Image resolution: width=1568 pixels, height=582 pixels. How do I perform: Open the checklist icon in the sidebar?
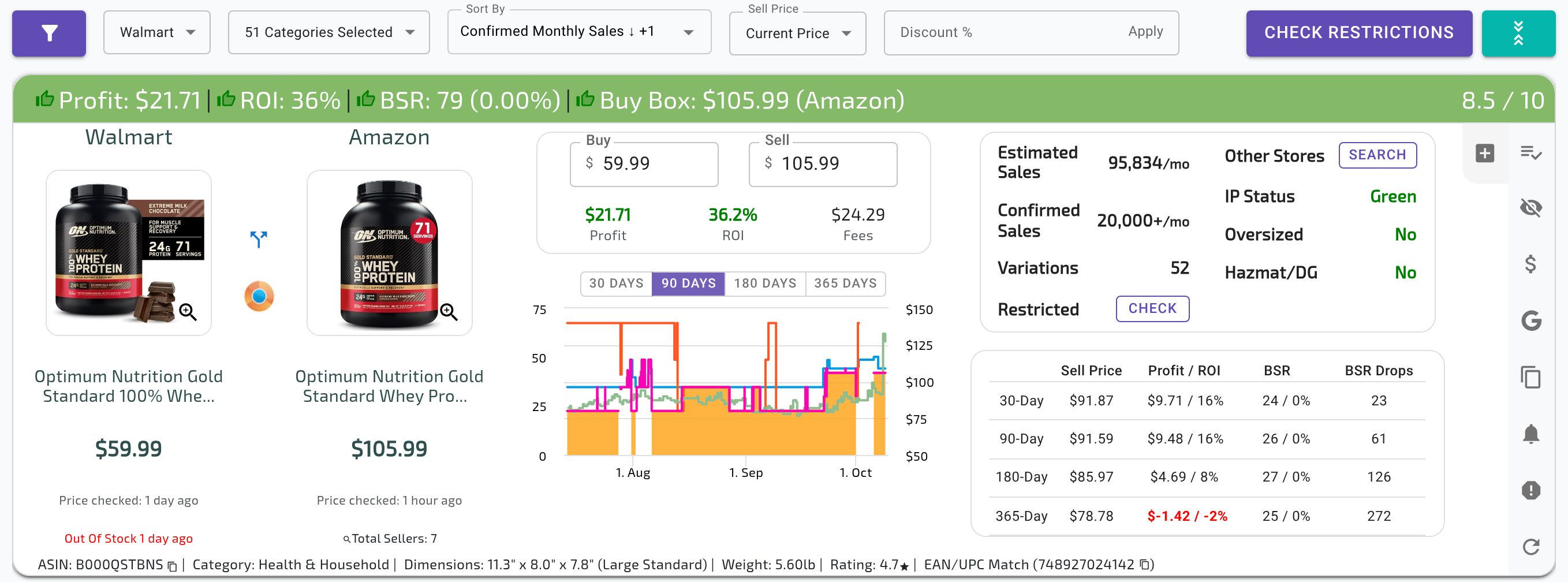pyautogui.click(x=1531, y=153)
